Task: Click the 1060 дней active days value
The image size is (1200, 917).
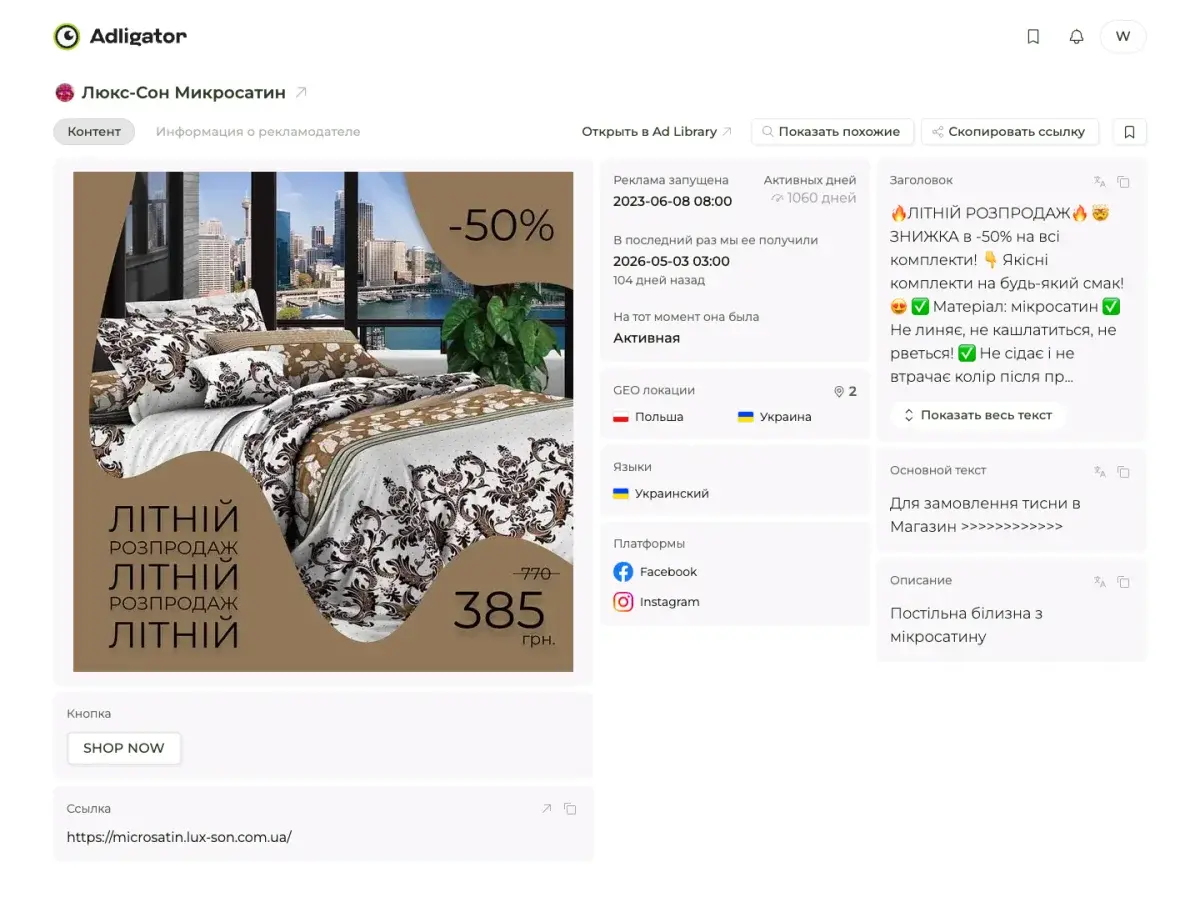Action: [813, 198]
